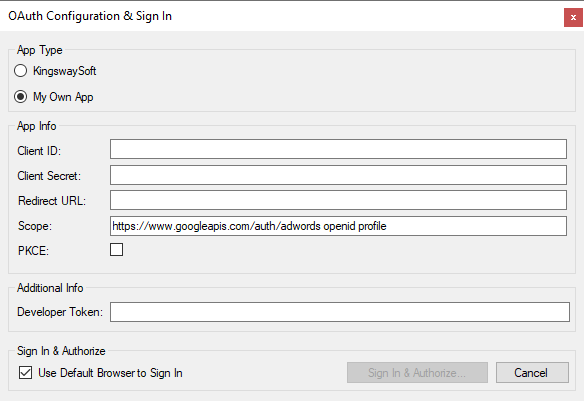This screenshot has width=584, height=401.
Task: Focus the Client Secret input box
Action: [338, 175]
